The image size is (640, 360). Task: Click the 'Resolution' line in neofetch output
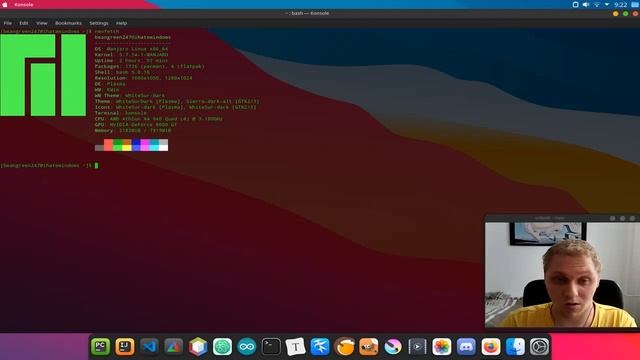(x=143, y=78)
